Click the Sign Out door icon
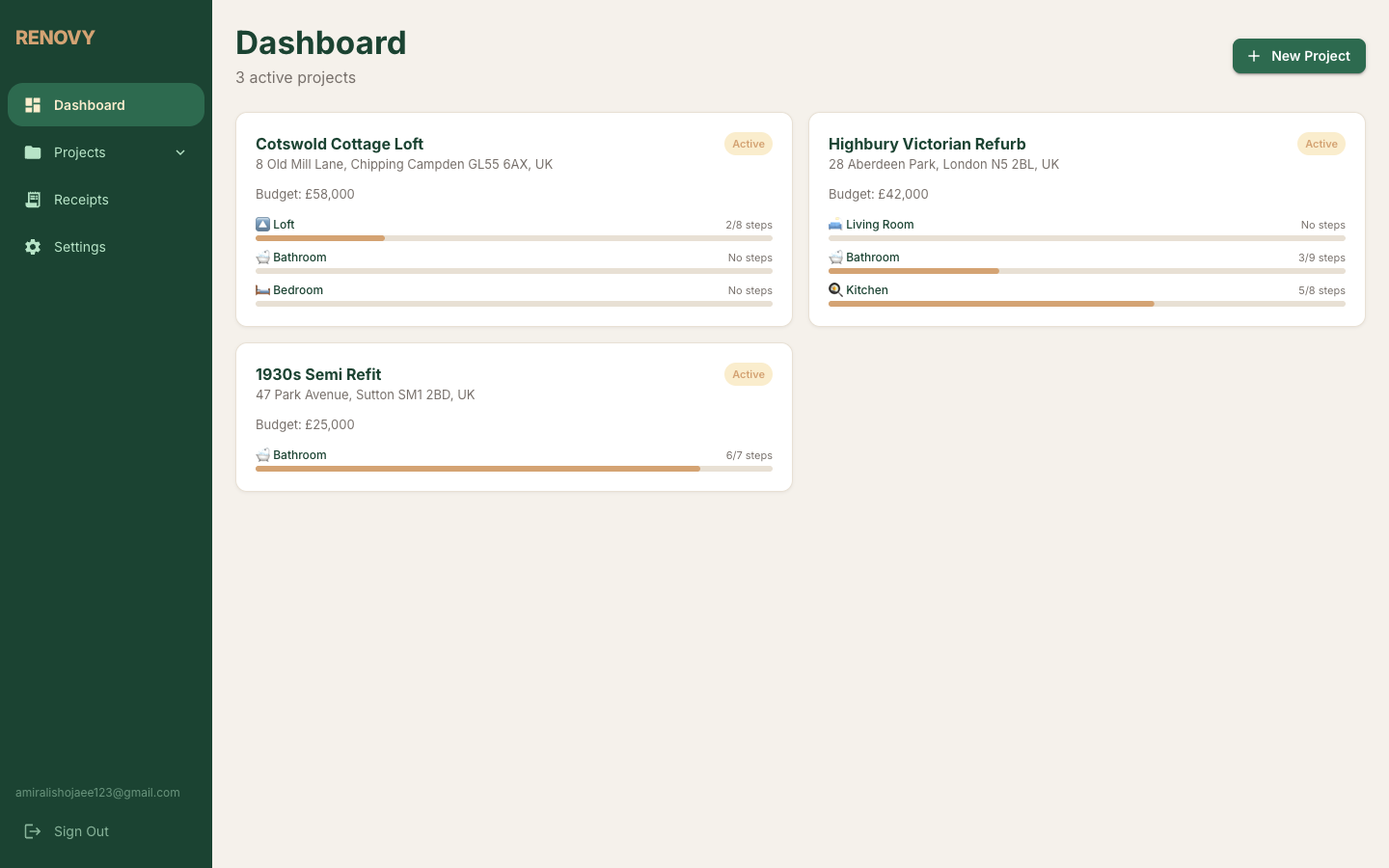The height and width of the screenshot is (868, 1389). [x=32, y=831]
